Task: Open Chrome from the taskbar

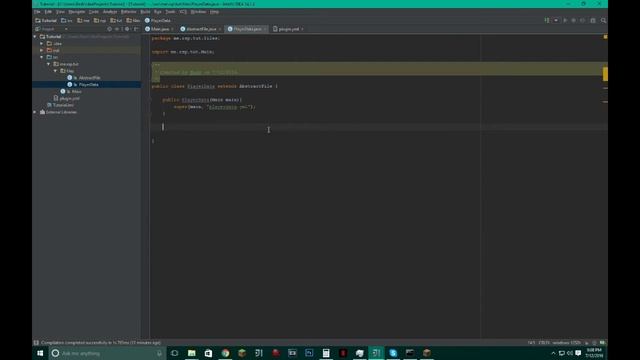Action: (225, 353)
